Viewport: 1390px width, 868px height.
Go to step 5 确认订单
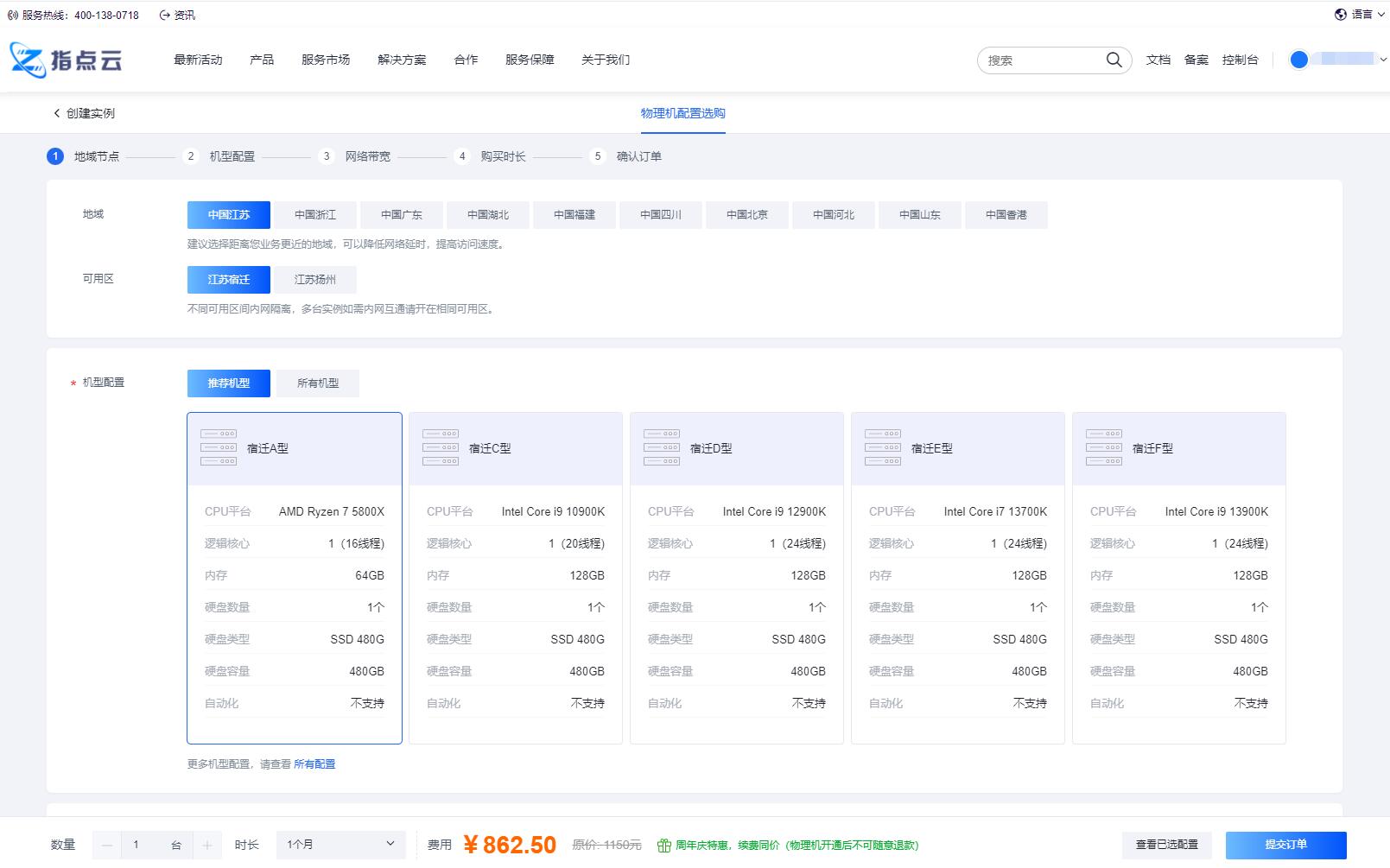[x=628, y=156]
